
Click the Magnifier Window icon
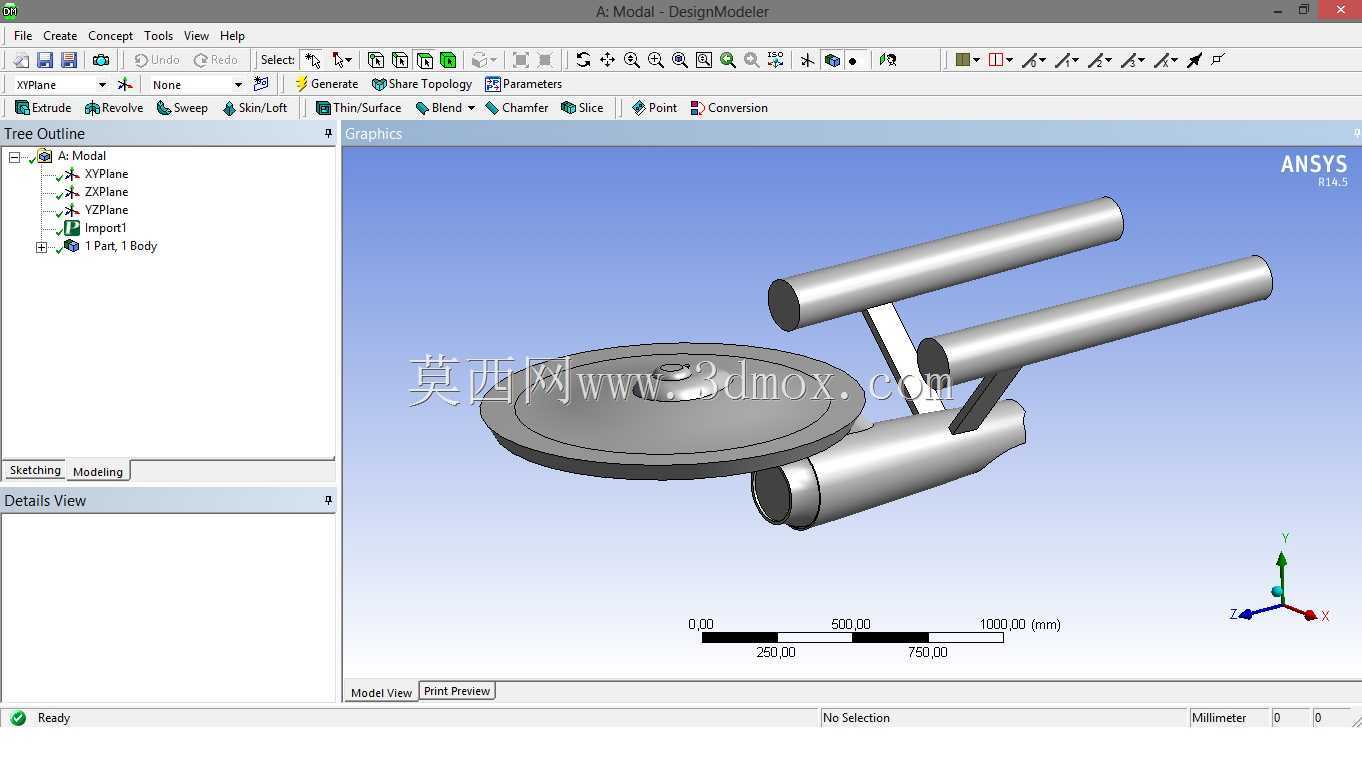tap(704, 60)
